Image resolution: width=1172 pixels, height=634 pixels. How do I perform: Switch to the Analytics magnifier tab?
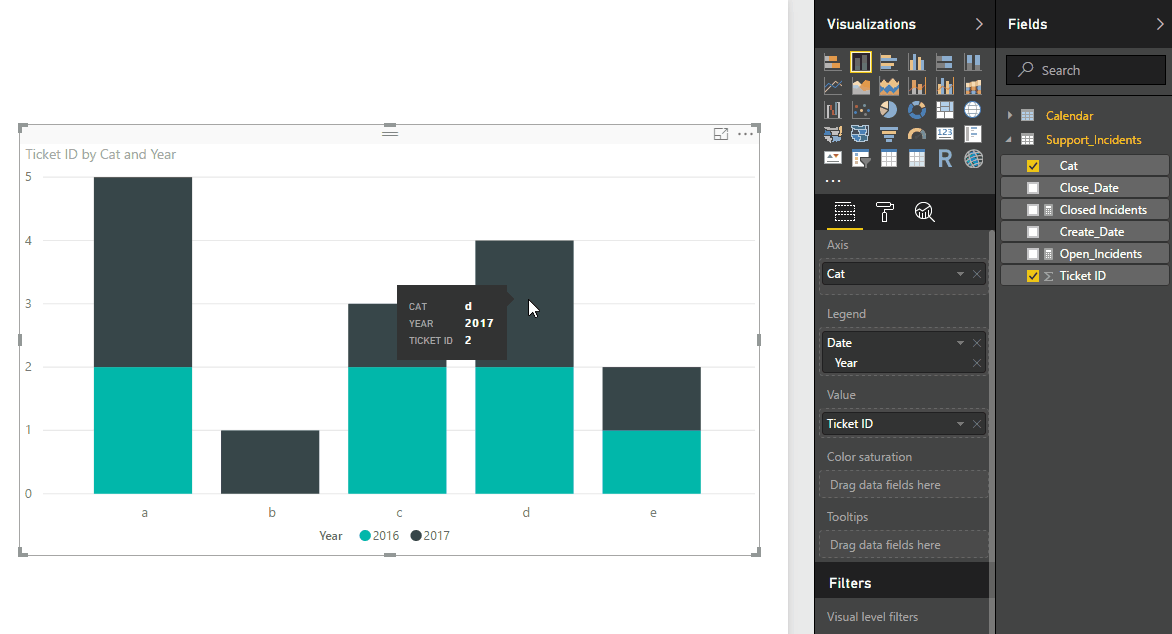point(925,212)
